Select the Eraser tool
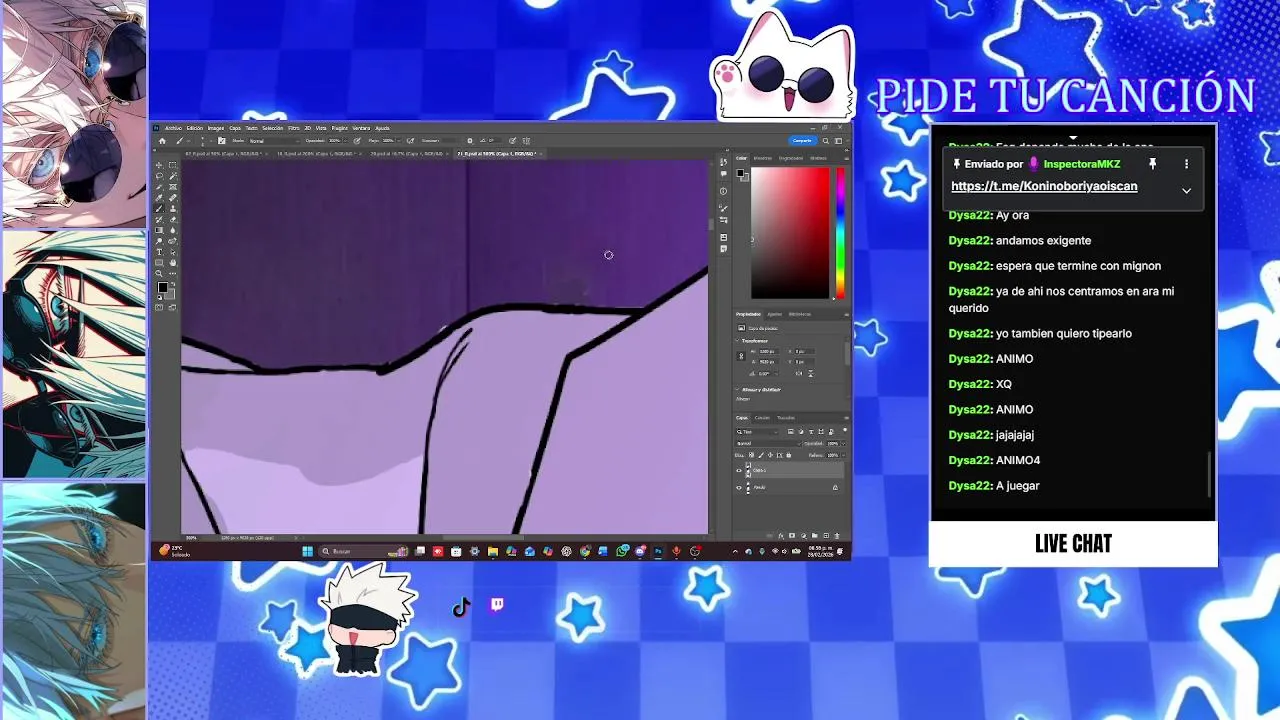Viewport: 1280px width, 720px height. (x=173, y=219)
